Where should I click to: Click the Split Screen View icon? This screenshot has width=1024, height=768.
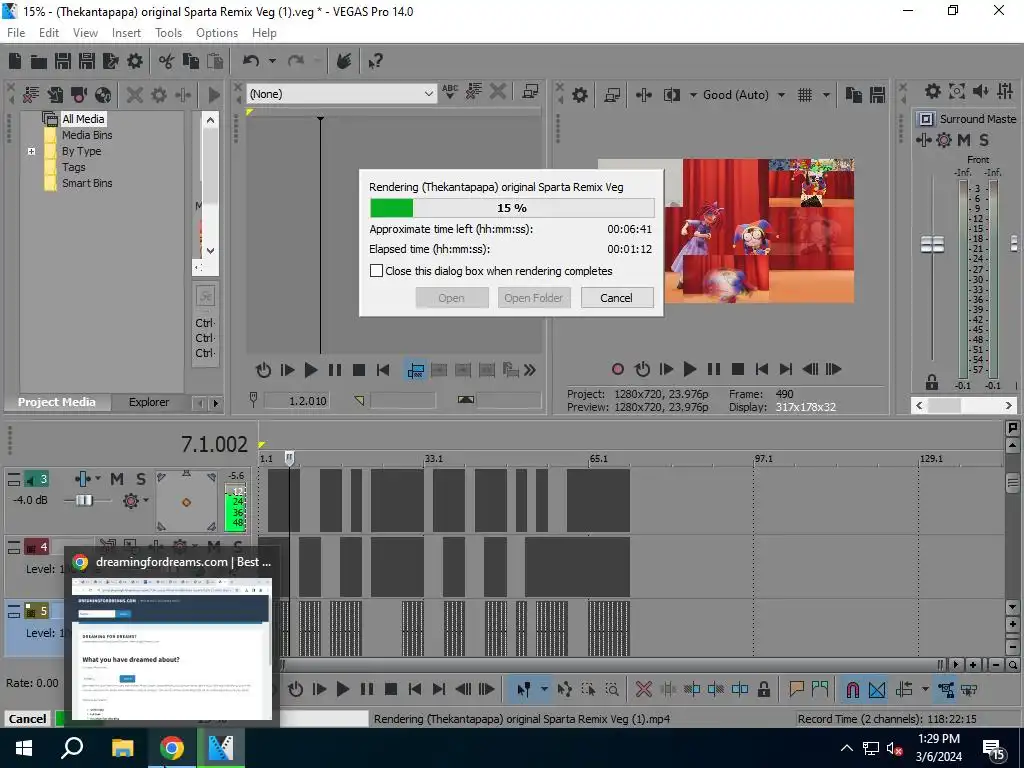point(671,95)
